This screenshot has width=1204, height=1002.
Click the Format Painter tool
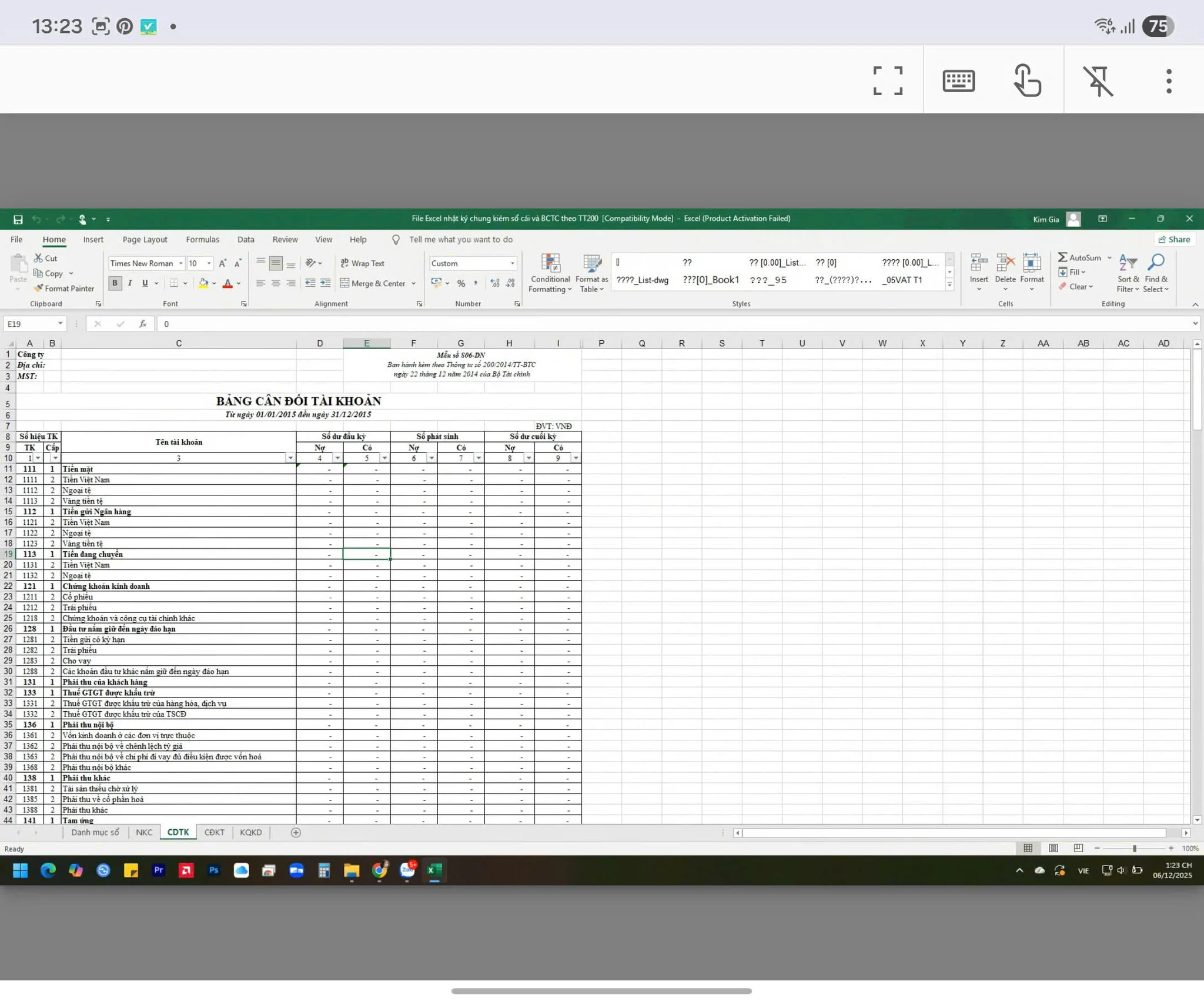point(63,289)
